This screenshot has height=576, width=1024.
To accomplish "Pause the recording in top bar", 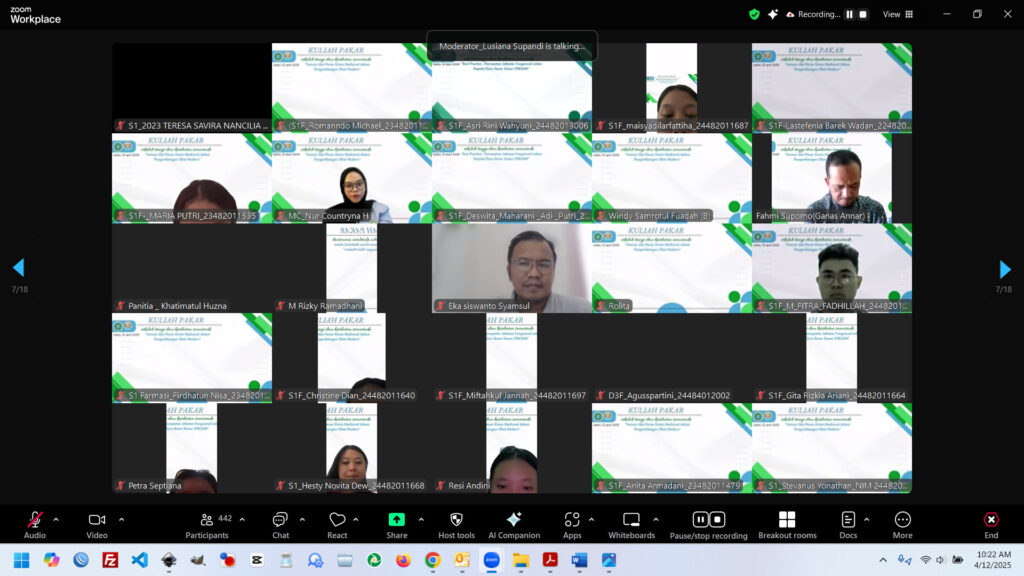I will click(849, 14).
